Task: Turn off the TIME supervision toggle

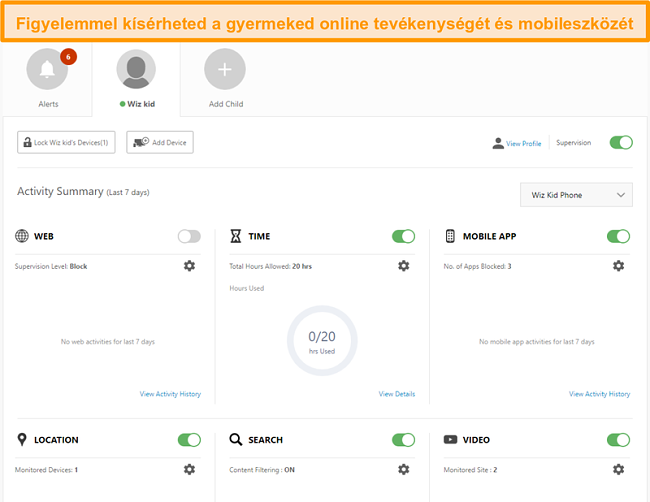Action: (x=404, y=237)
